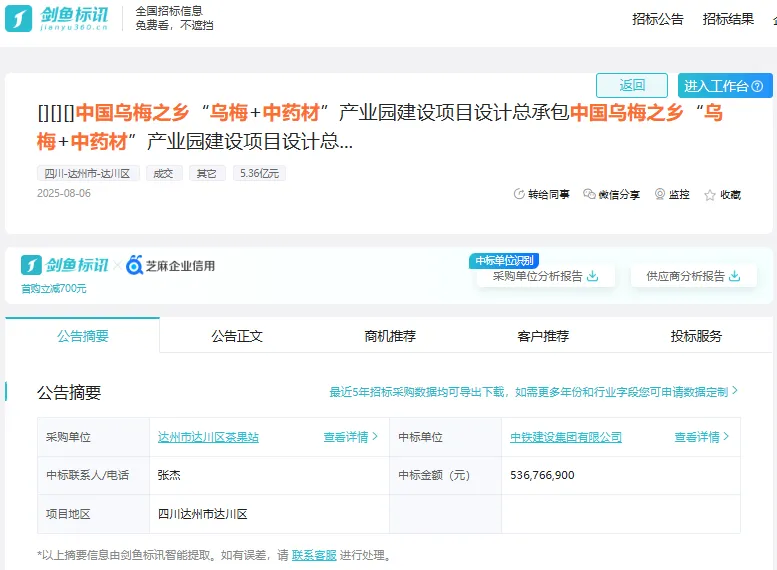The image size is (777, 570).
Task: Switch to the 商机推荐 tab
Action: pyautogui.click(x=390, y=336)
